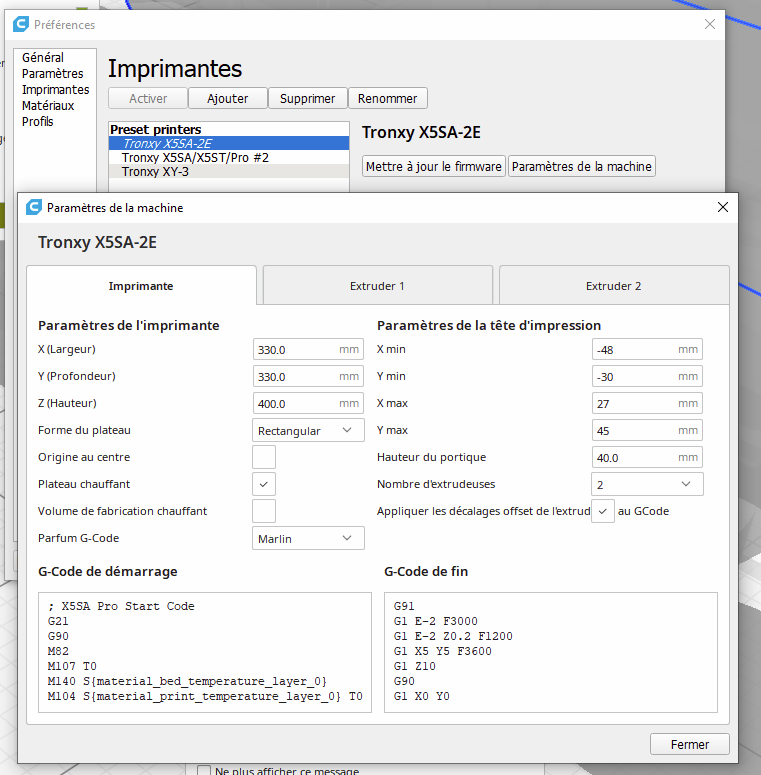Click the Hauteur du portique input field
The height and width of the screenshot is (775, 761).
[647, 457]
